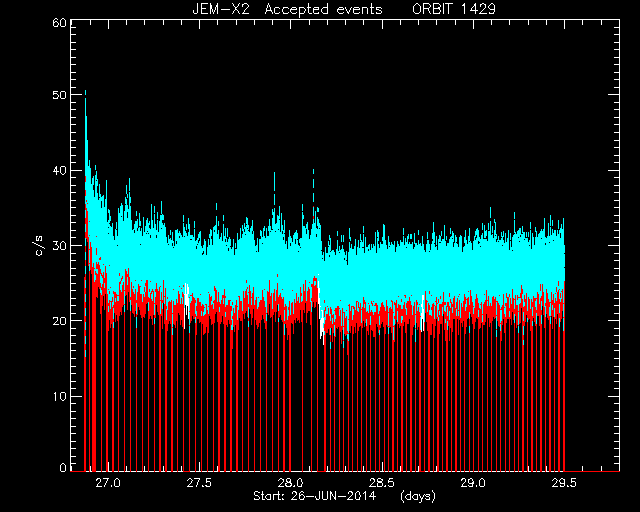Click the x-axis tick label 29.0
Screen dimensions: 640x512
[473, 483]
